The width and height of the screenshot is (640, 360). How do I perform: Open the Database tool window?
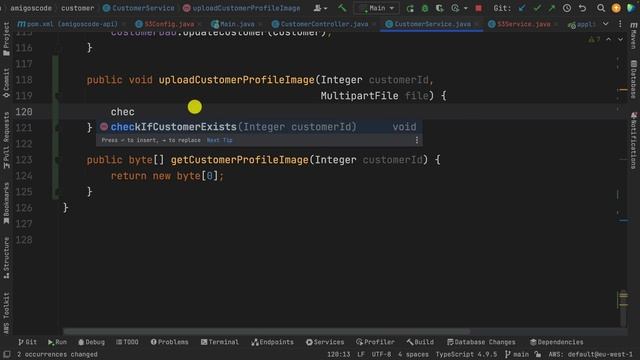tap(633, 79)
